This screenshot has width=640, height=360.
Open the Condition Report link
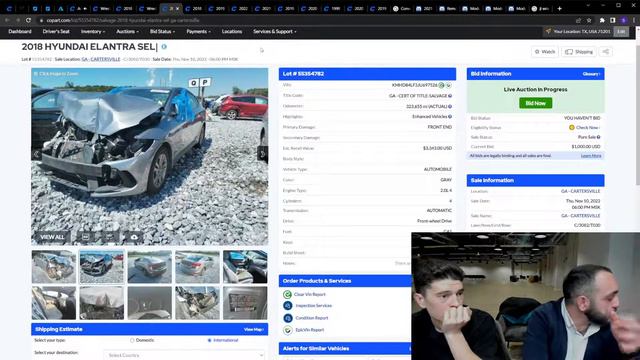pos(312,318)
